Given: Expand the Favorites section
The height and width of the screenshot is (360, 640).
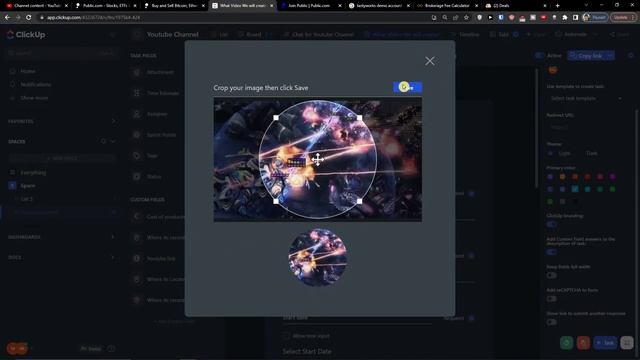Looking at the screenshot, I should [113, 121].
